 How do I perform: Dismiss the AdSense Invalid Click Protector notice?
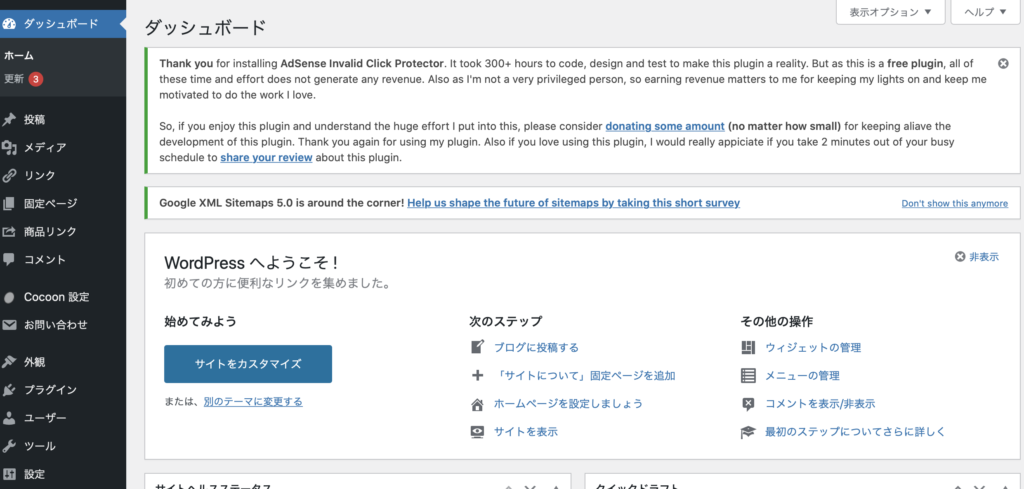pos(1003,63)
